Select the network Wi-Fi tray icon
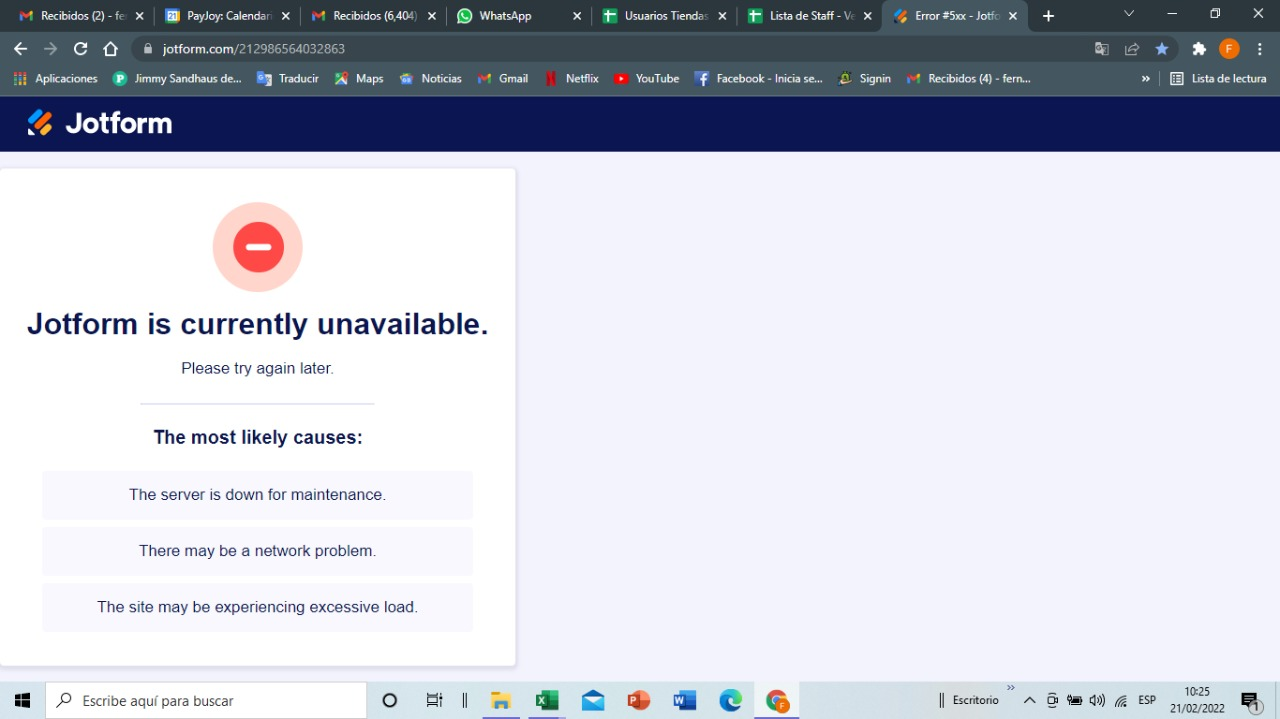 [1120, 700]
